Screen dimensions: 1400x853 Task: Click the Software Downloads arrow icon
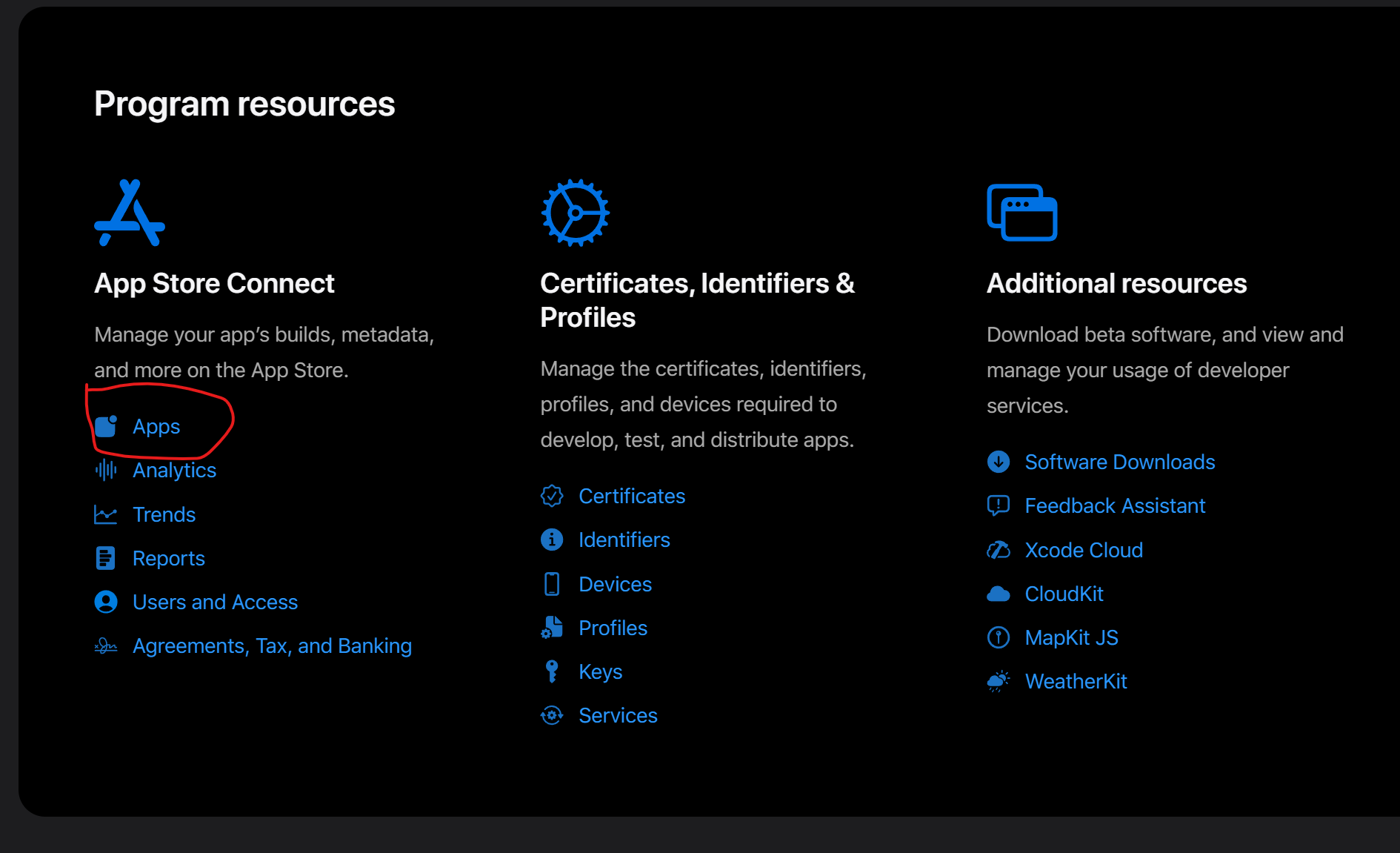[999, 462]
